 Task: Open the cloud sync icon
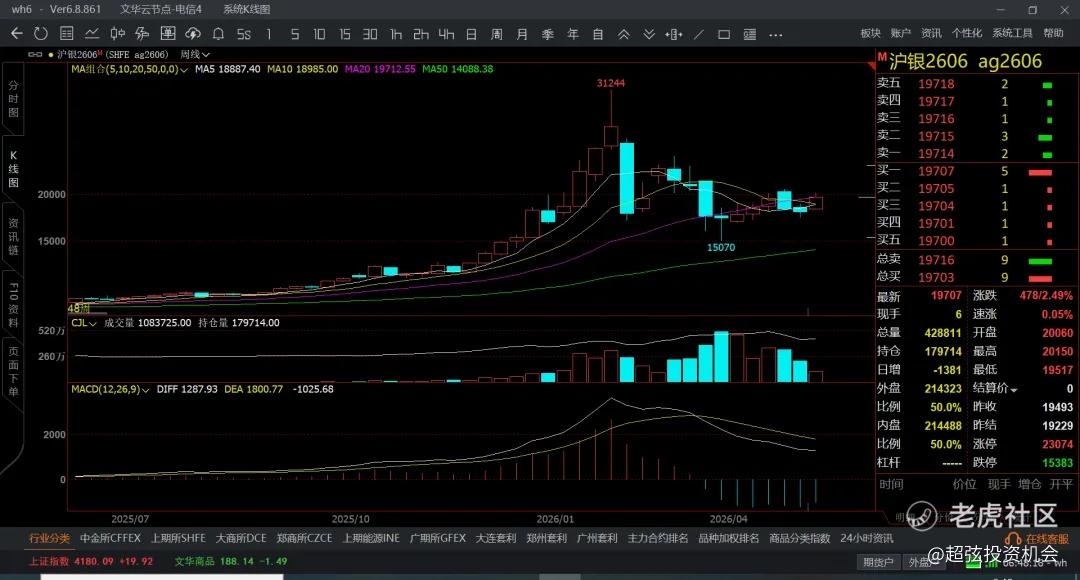coord(193,33)
